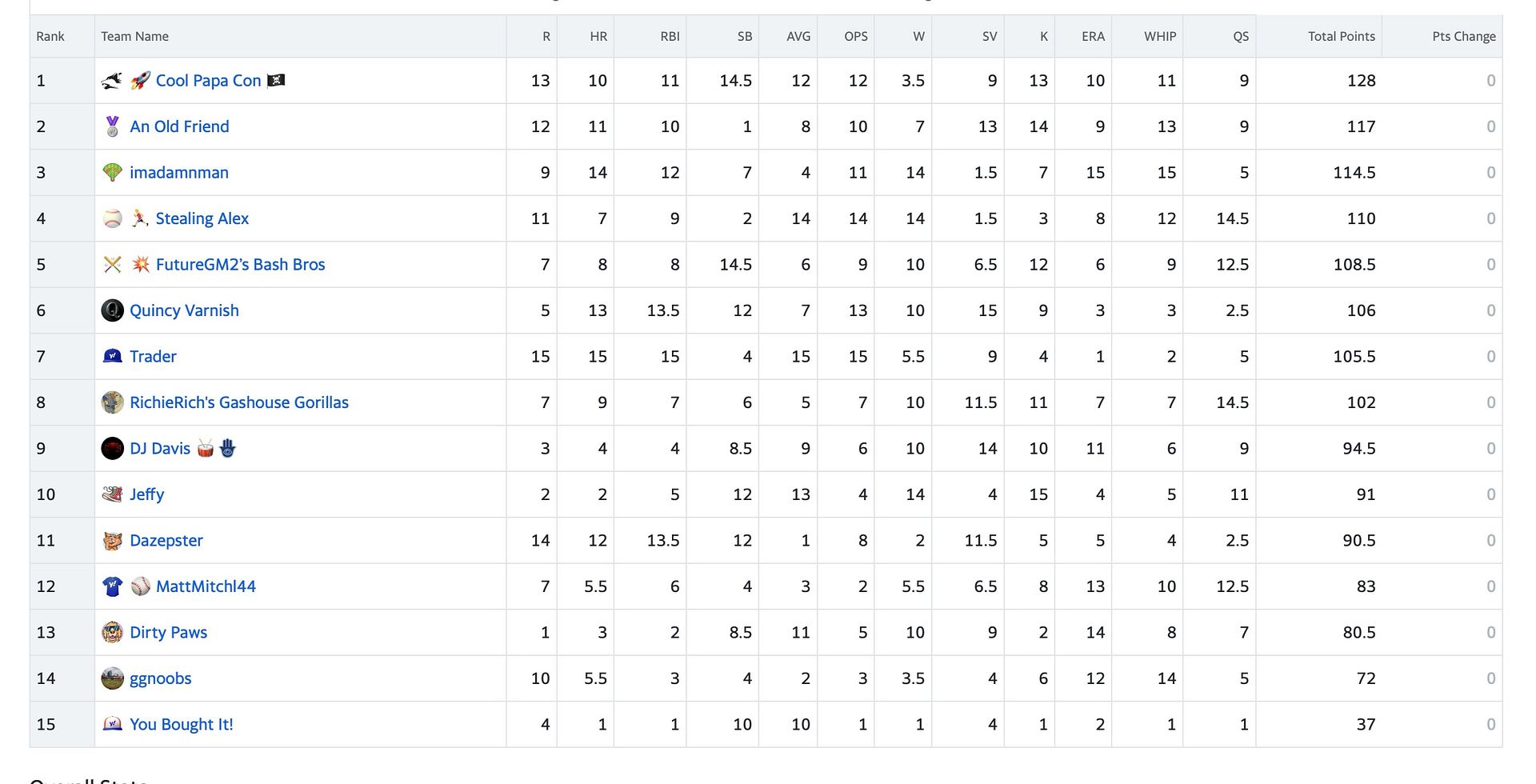Sort standings by the Total Points column
The height and width of the screenshot is (784, 1536).
1341,36
